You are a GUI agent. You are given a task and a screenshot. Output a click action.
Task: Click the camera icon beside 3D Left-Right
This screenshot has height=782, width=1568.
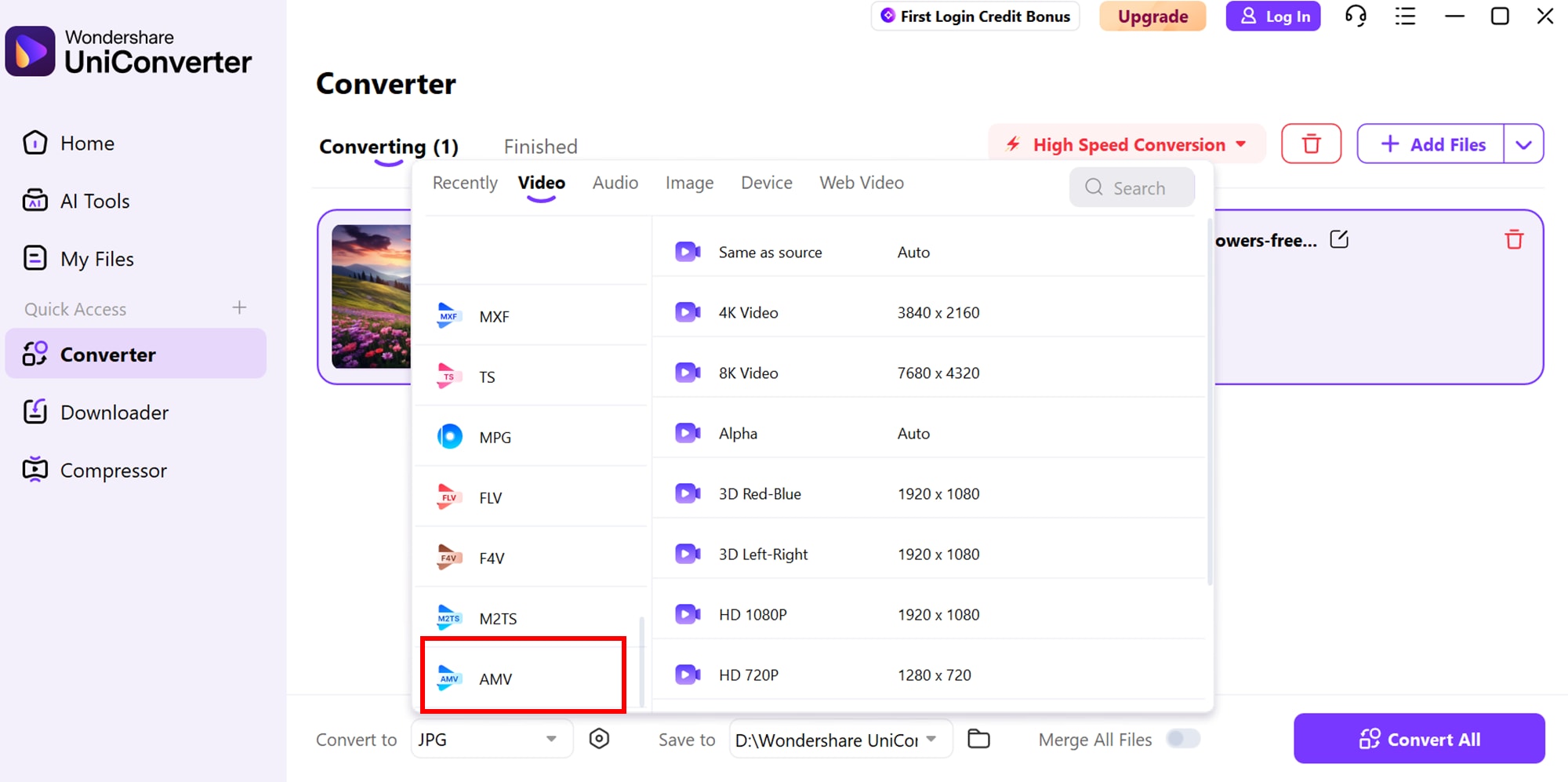coord(688,554)
